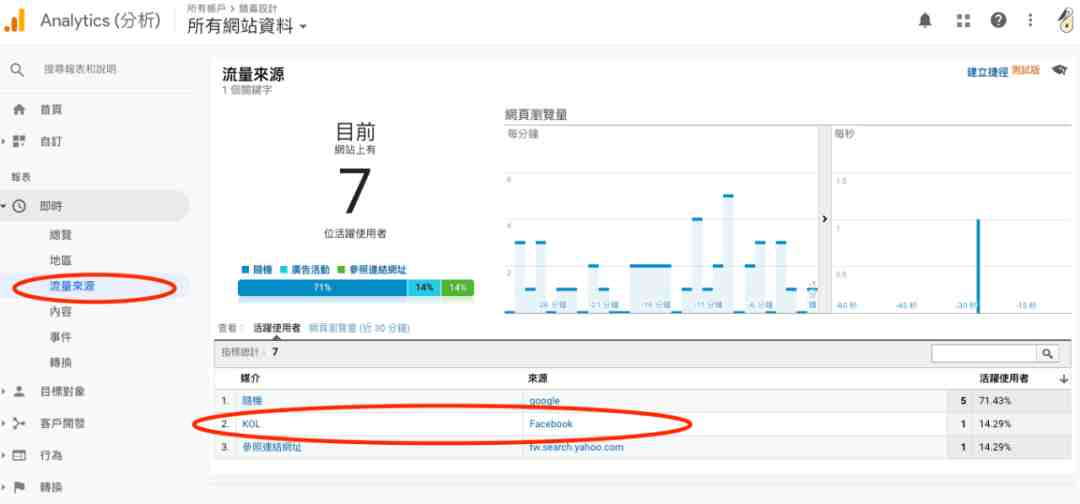Open the notifications bell icon
Screen dimensions: 1080x504
925,21
